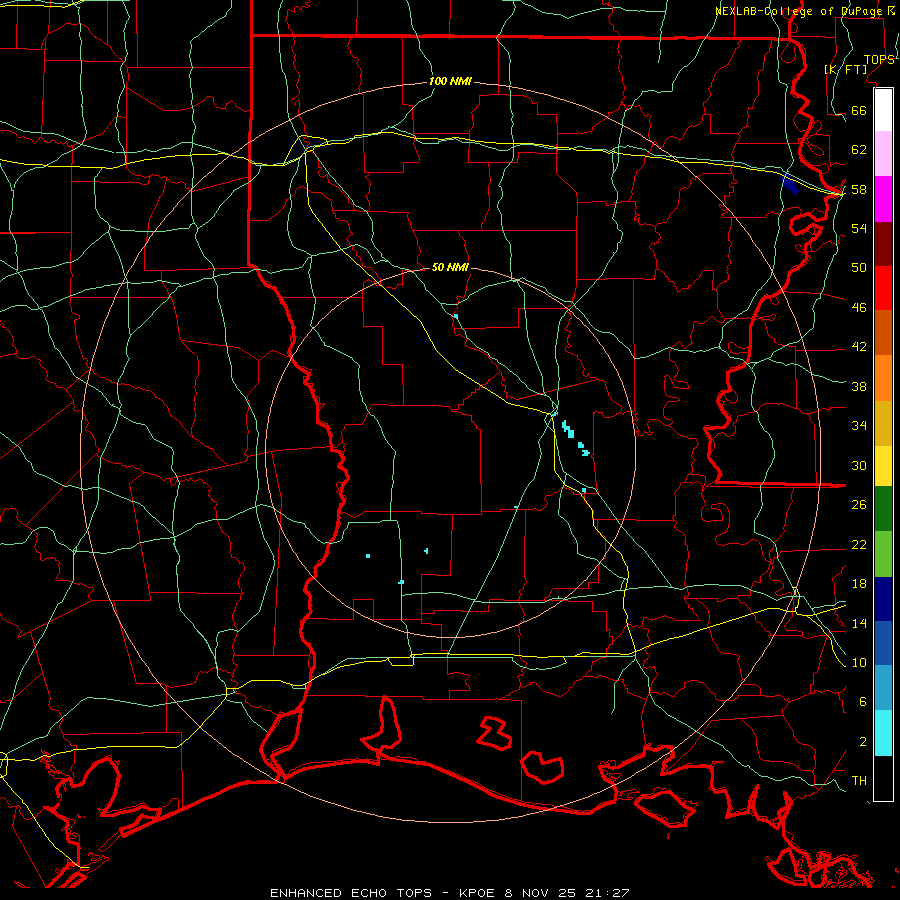The image size is (900, 900).
Task: Click the '50 NMI' range ring label
Action: point(450,267)
